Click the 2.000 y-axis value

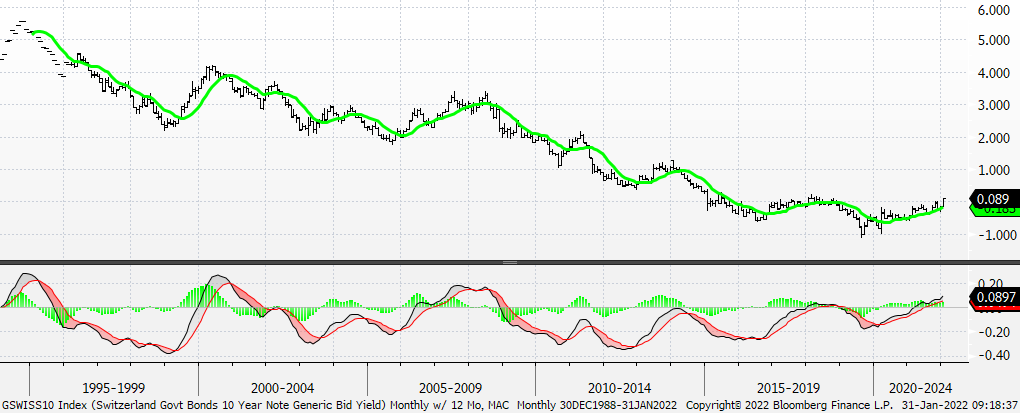click(993, 137)
